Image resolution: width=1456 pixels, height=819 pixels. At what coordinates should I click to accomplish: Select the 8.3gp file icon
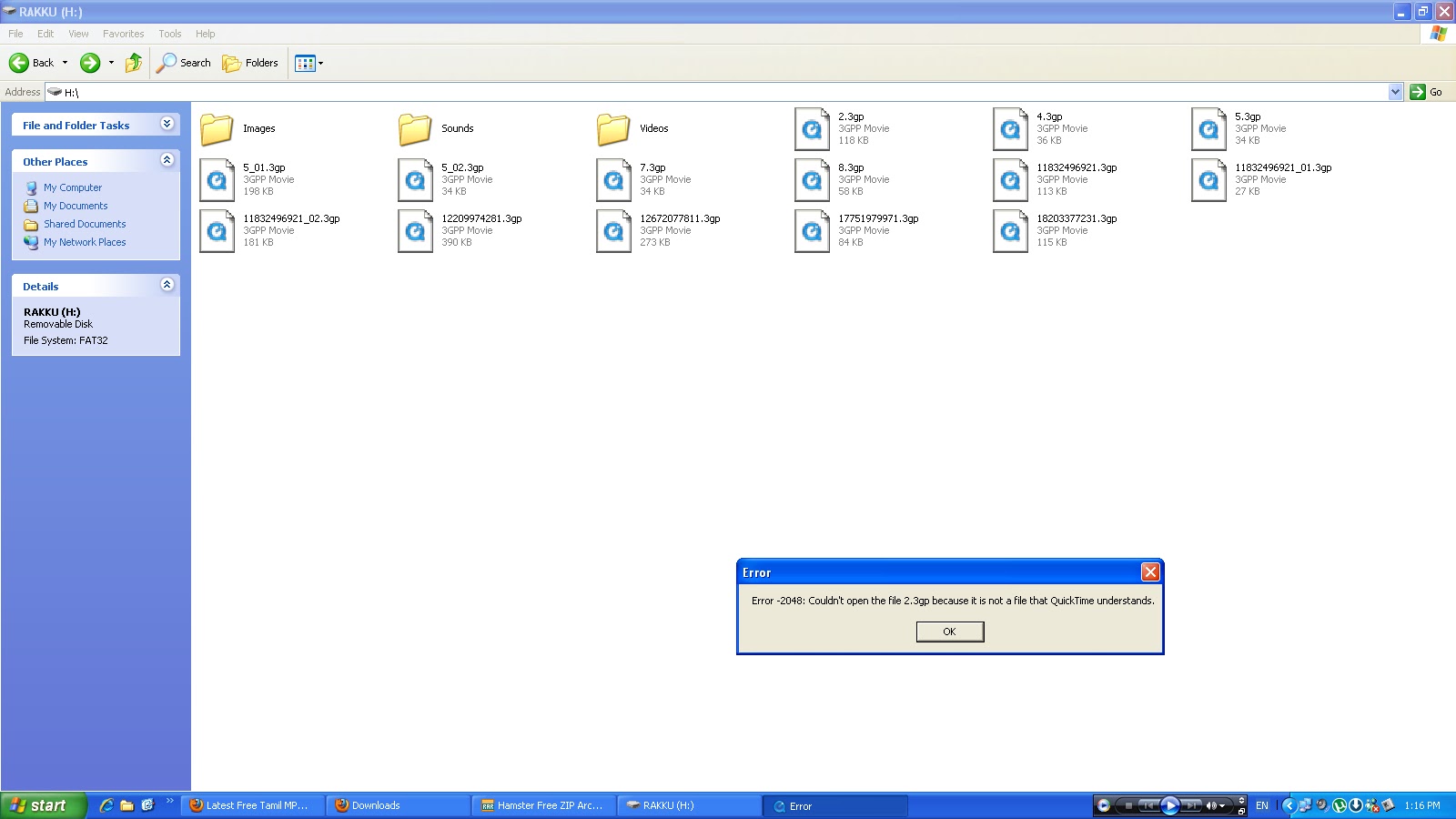(812, 180)
